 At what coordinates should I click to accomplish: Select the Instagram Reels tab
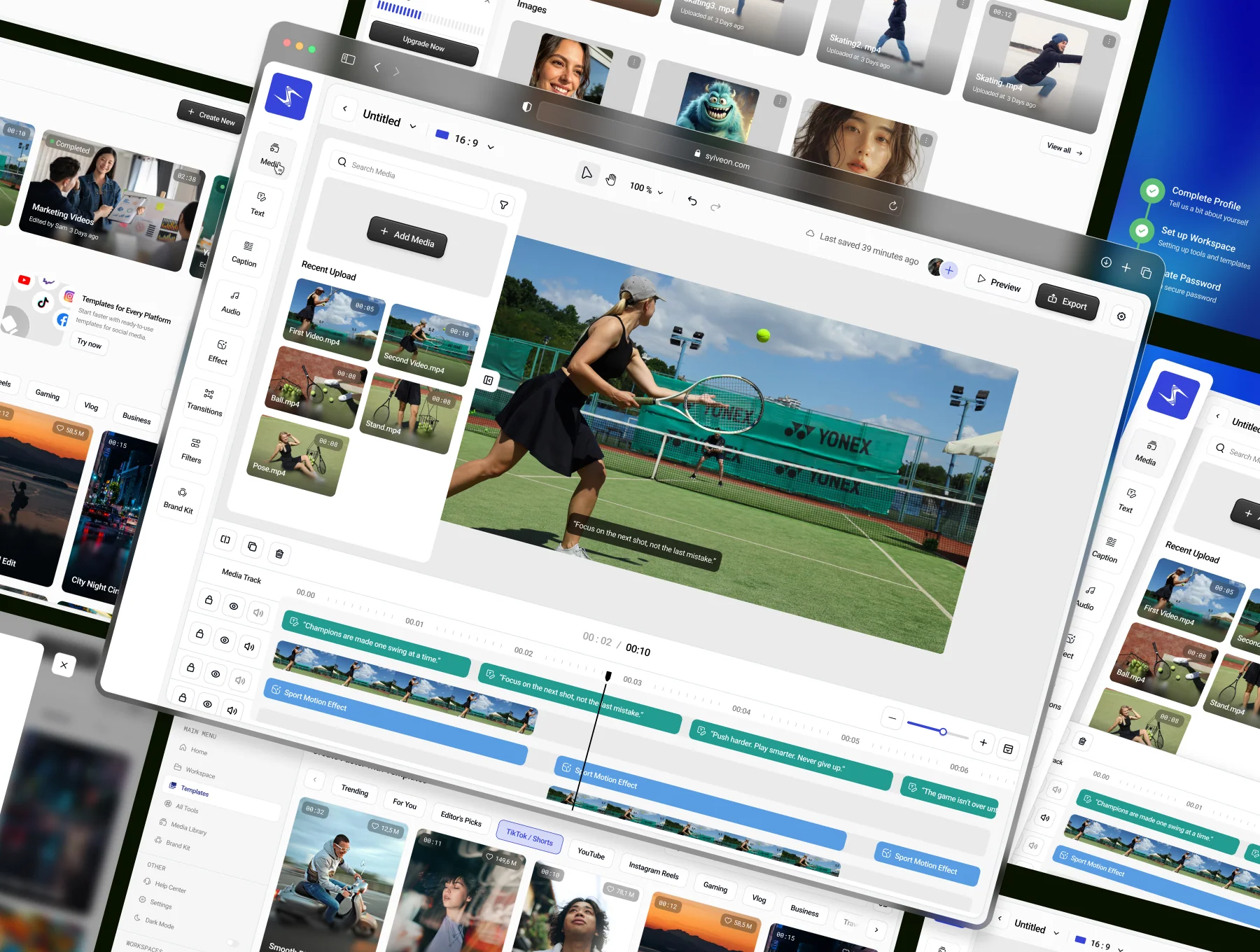[x=654, y=870]
